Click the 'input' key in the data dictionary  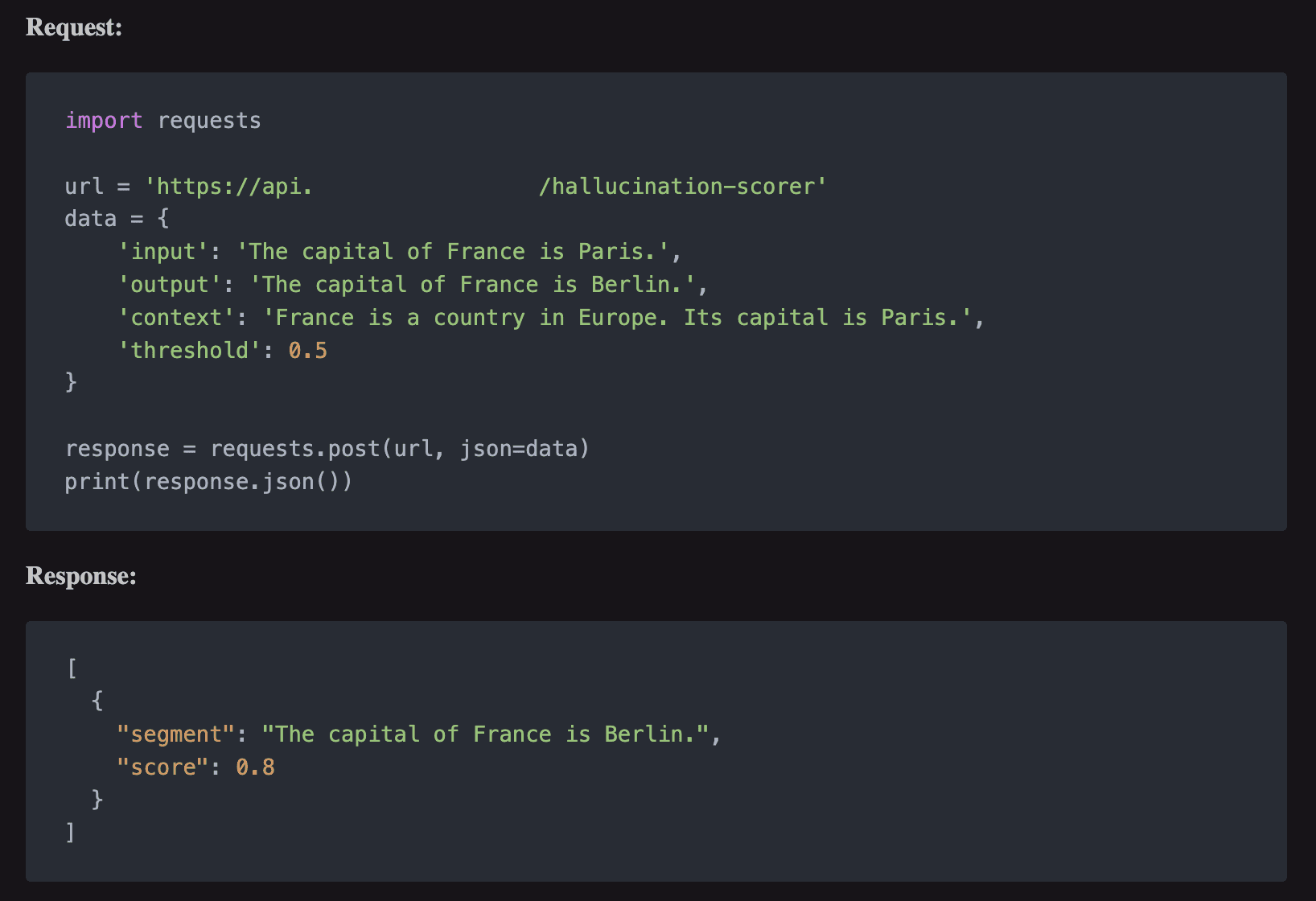163,252
